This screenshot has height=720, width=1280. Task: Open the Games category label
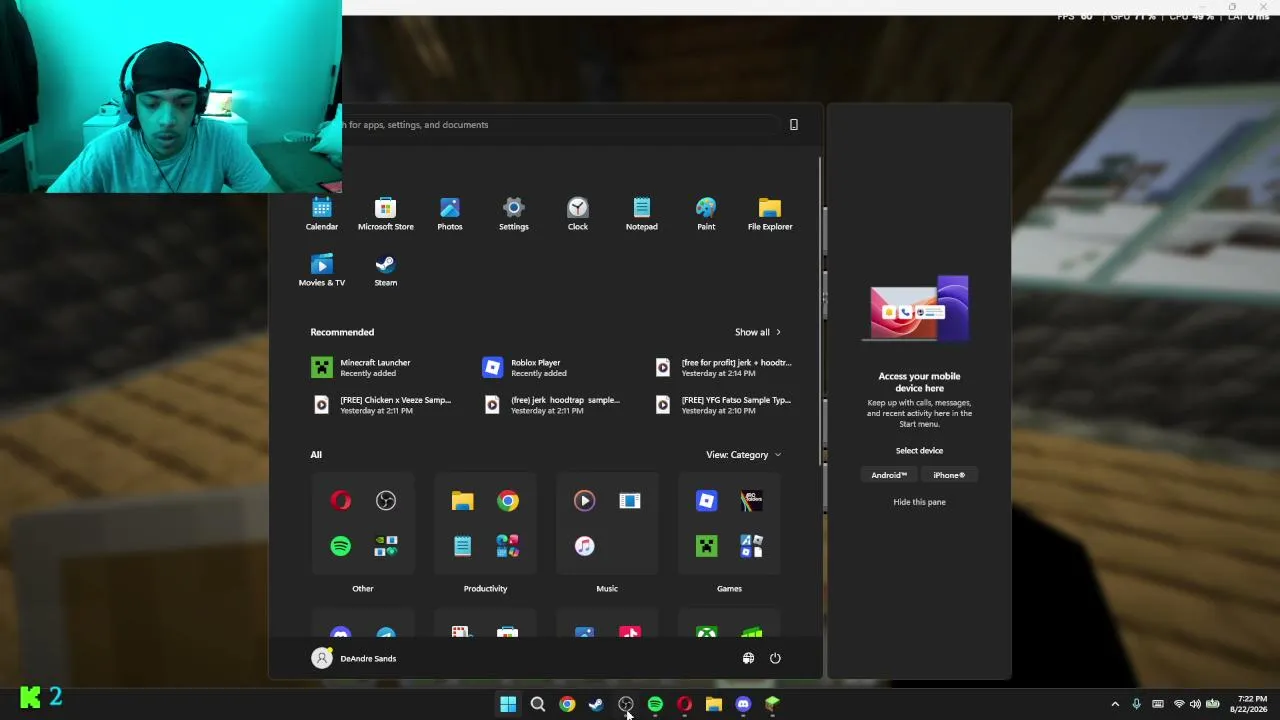coord(729,589)
